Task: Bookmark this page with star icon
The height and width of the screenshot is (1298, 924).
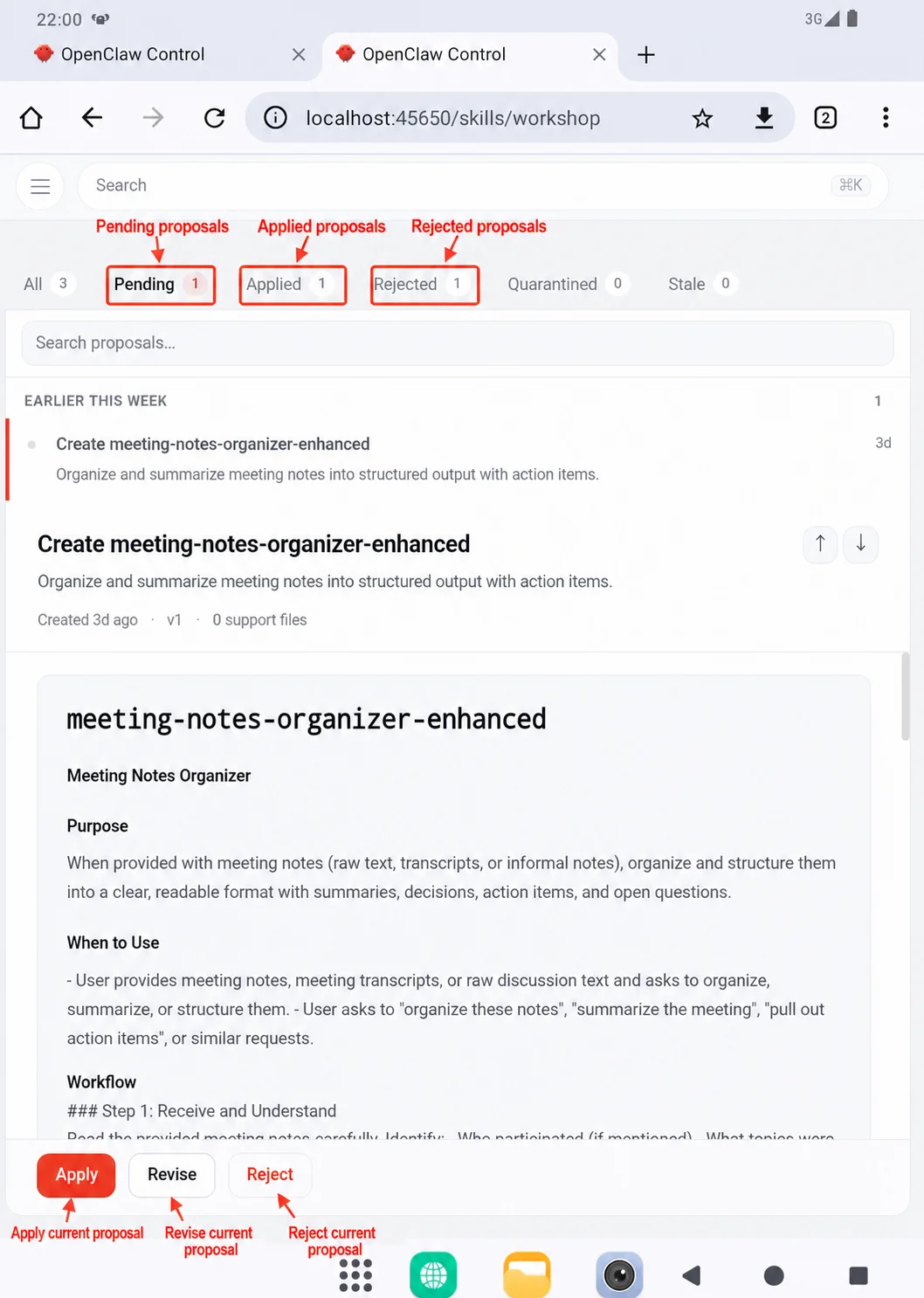Action: (702, 118)
